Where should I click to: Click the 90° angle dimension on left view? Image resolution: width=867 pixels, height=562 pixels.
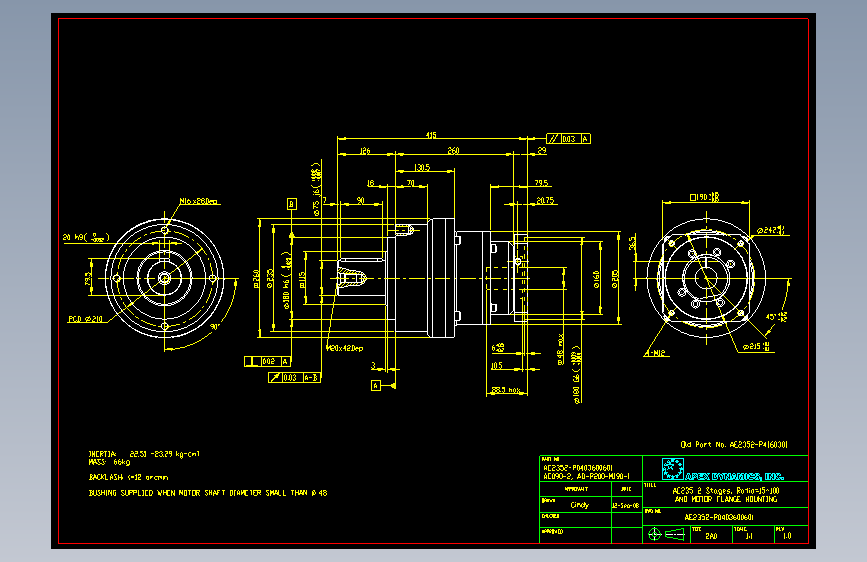click(215, 327)
